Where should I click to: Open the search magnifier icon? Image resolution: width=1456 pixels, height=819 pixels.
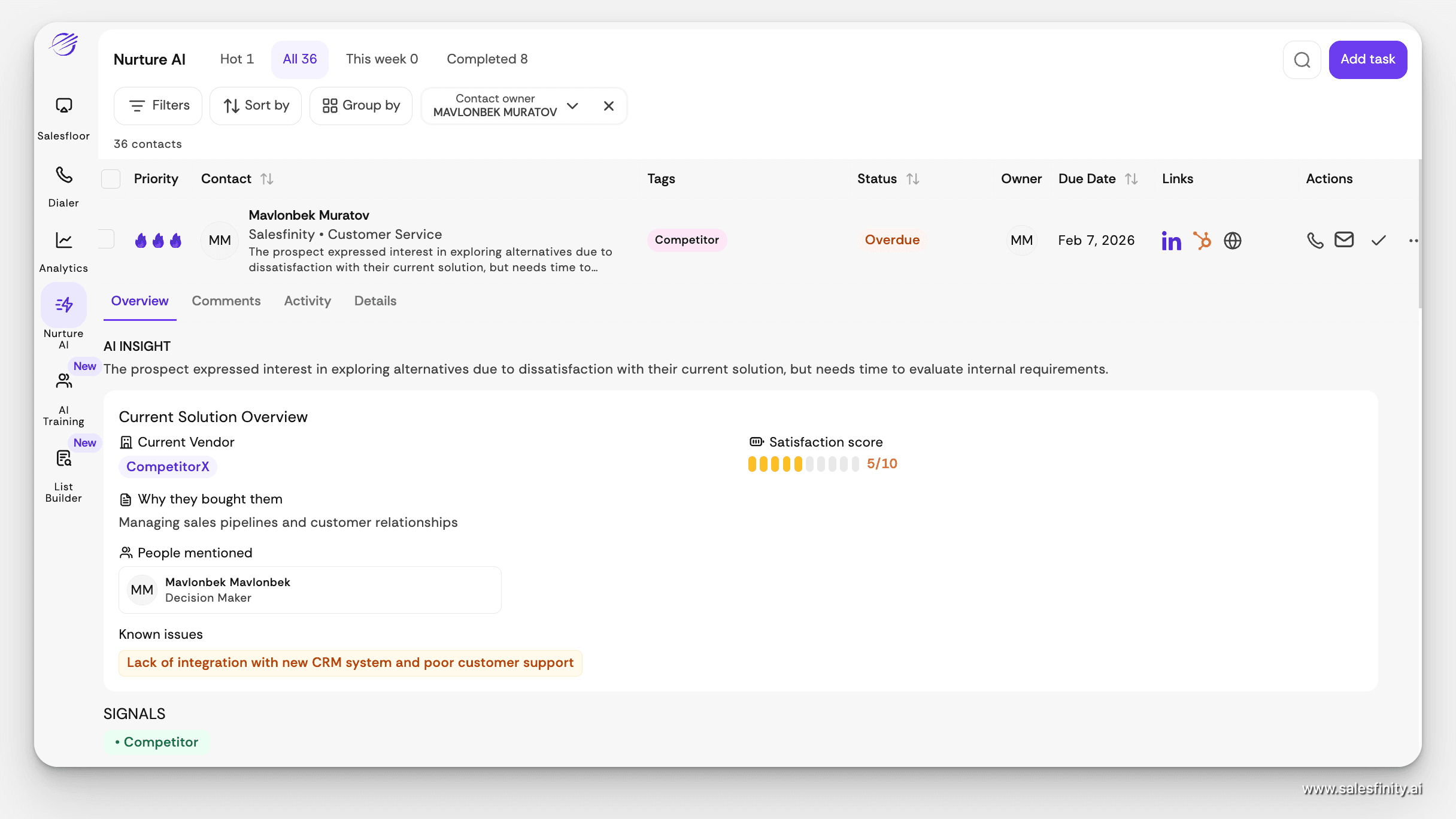(x=1302, y=60)
